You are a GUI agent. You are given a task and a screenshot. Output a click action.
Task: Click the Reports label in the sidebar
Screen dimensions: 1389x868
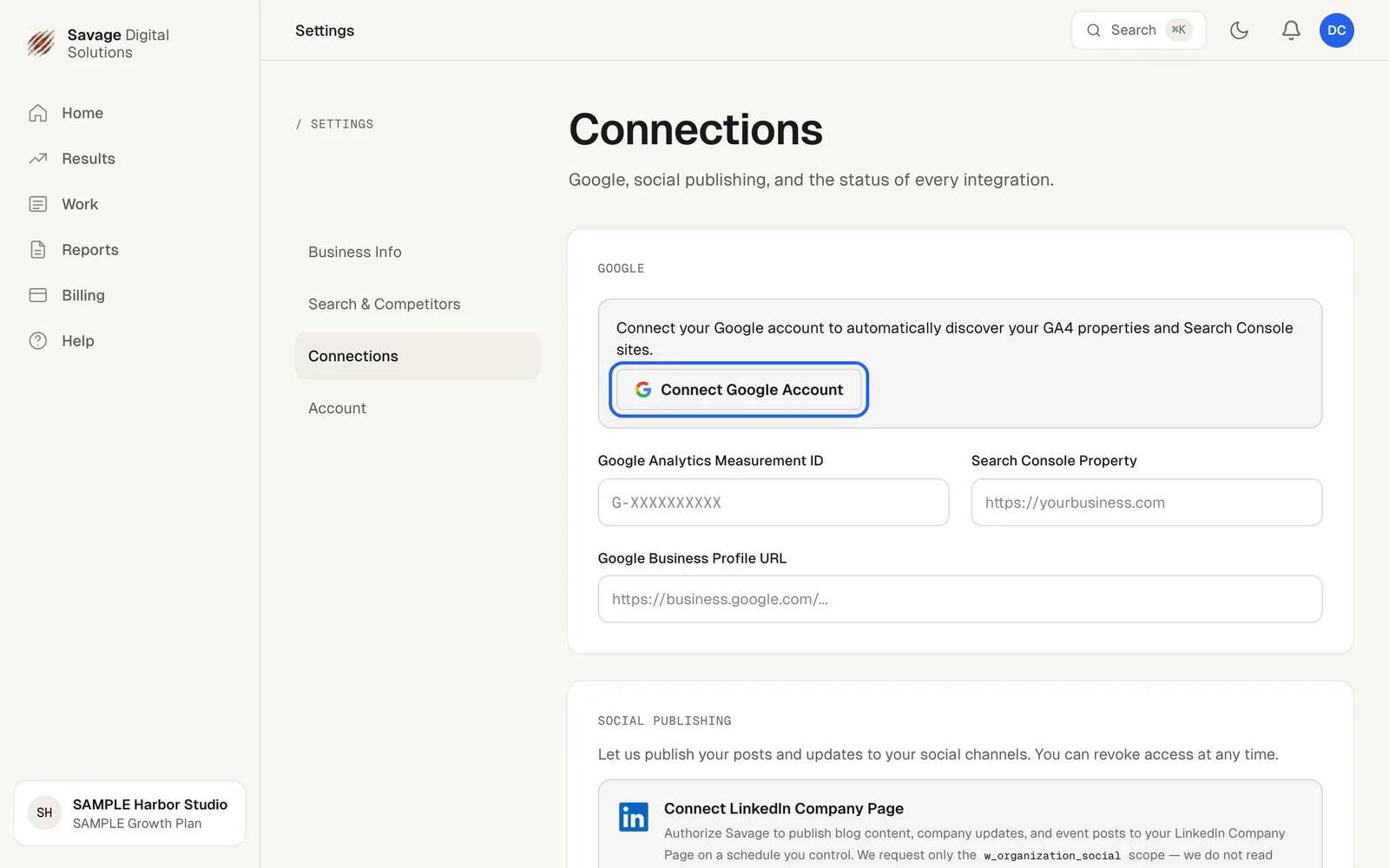[x=90, y=250]
